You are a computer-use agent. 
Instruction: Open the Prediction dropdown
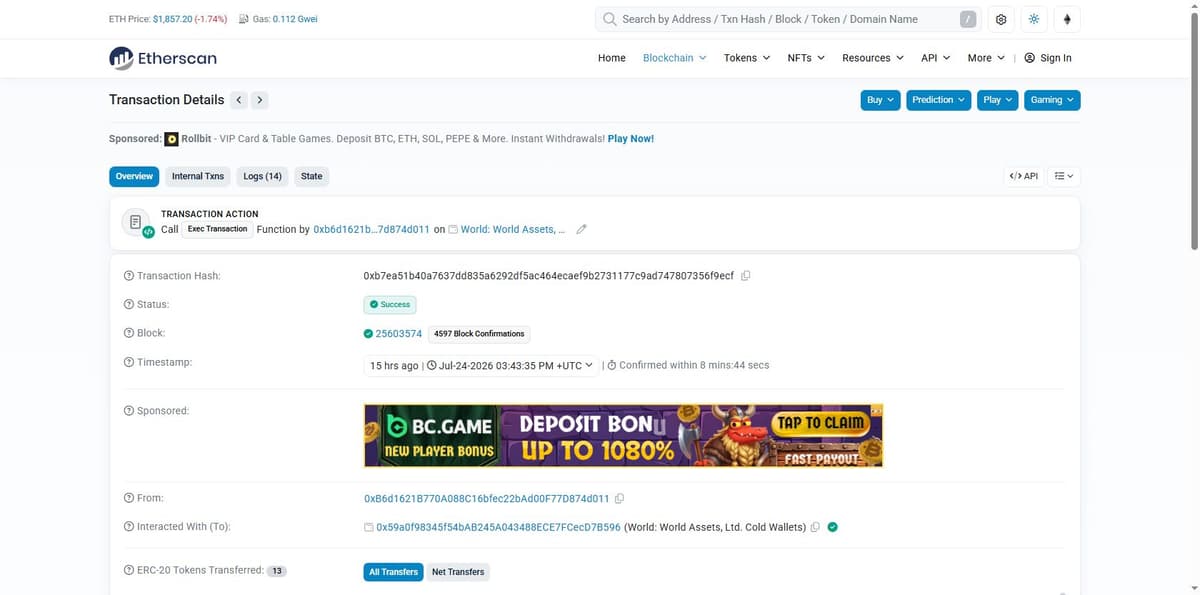coord(939,100)
